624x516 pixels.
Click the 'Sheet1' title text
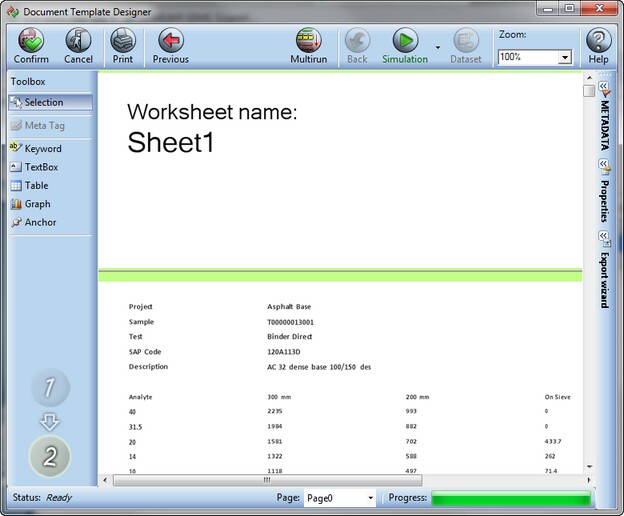point(171,142)
